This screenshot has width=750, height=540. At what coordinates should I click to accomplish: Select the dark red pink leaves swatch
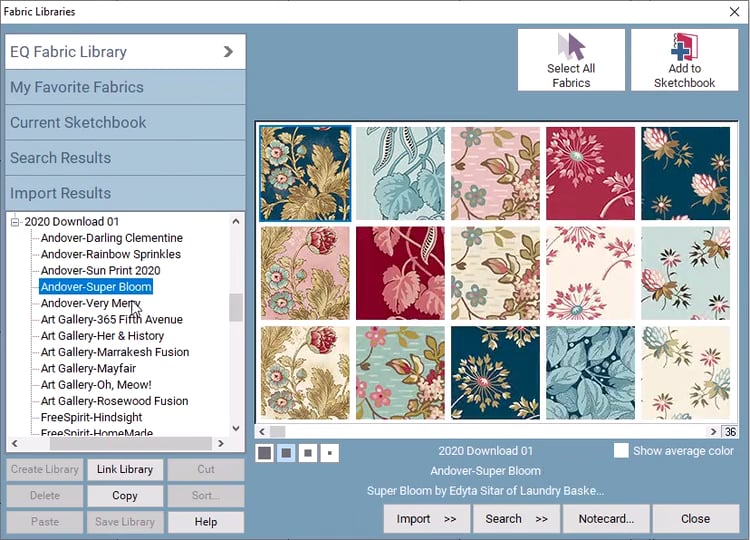[400, 273]
